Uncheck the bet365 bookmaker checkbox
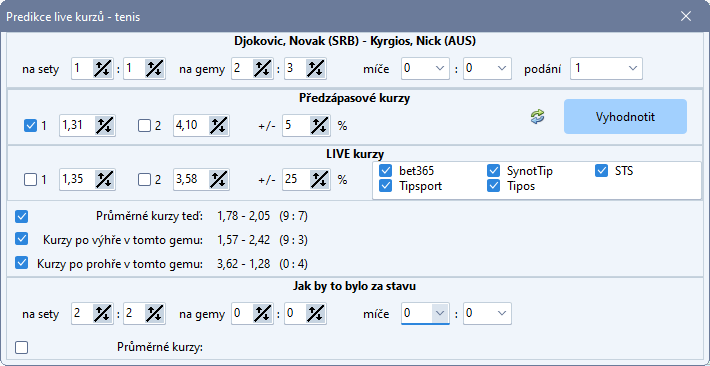Viewport: 710px width, 366px height. 385,171
